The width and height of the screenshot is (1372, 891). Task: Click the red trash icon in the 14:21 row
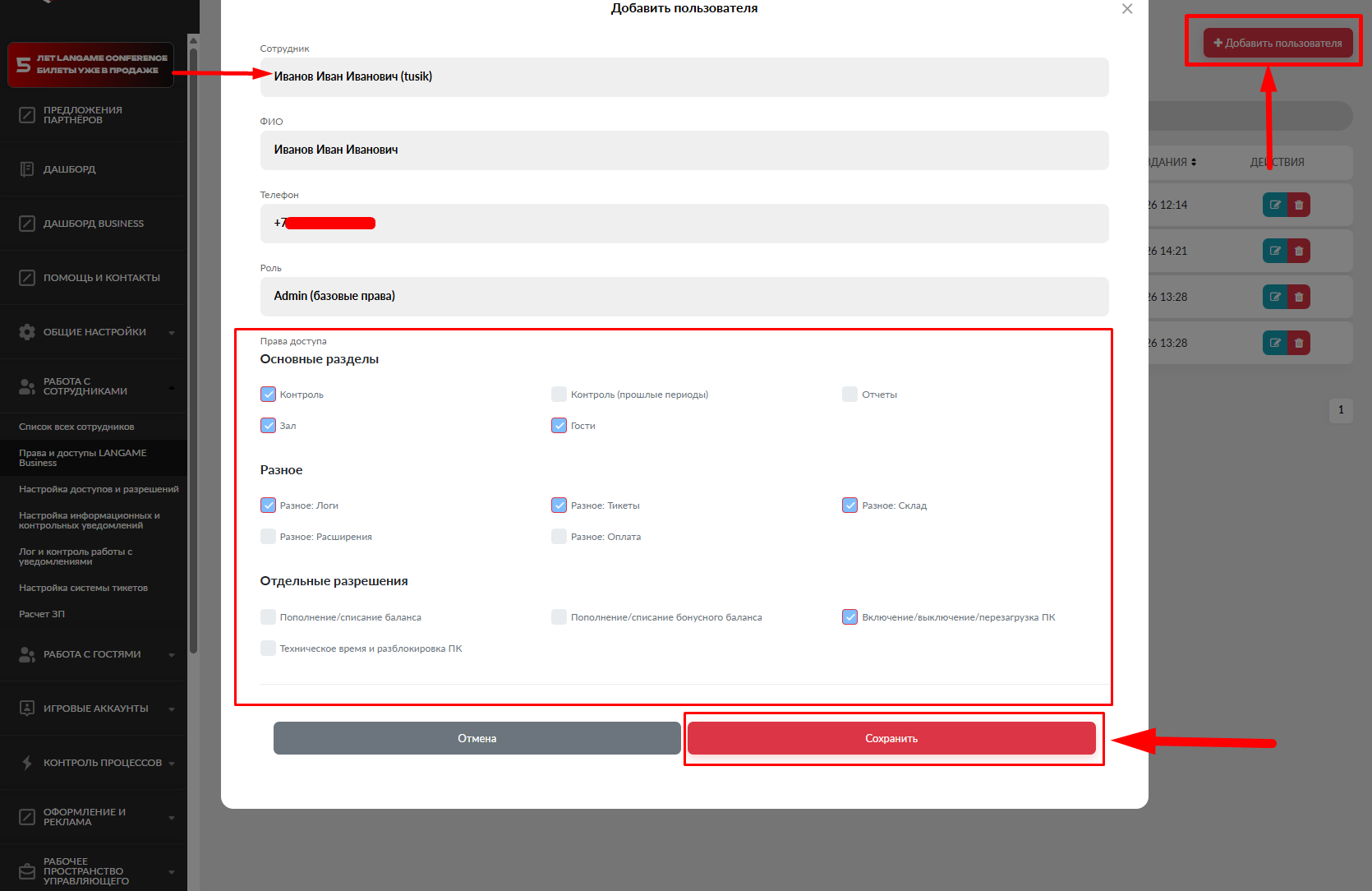coord(1299,251)
